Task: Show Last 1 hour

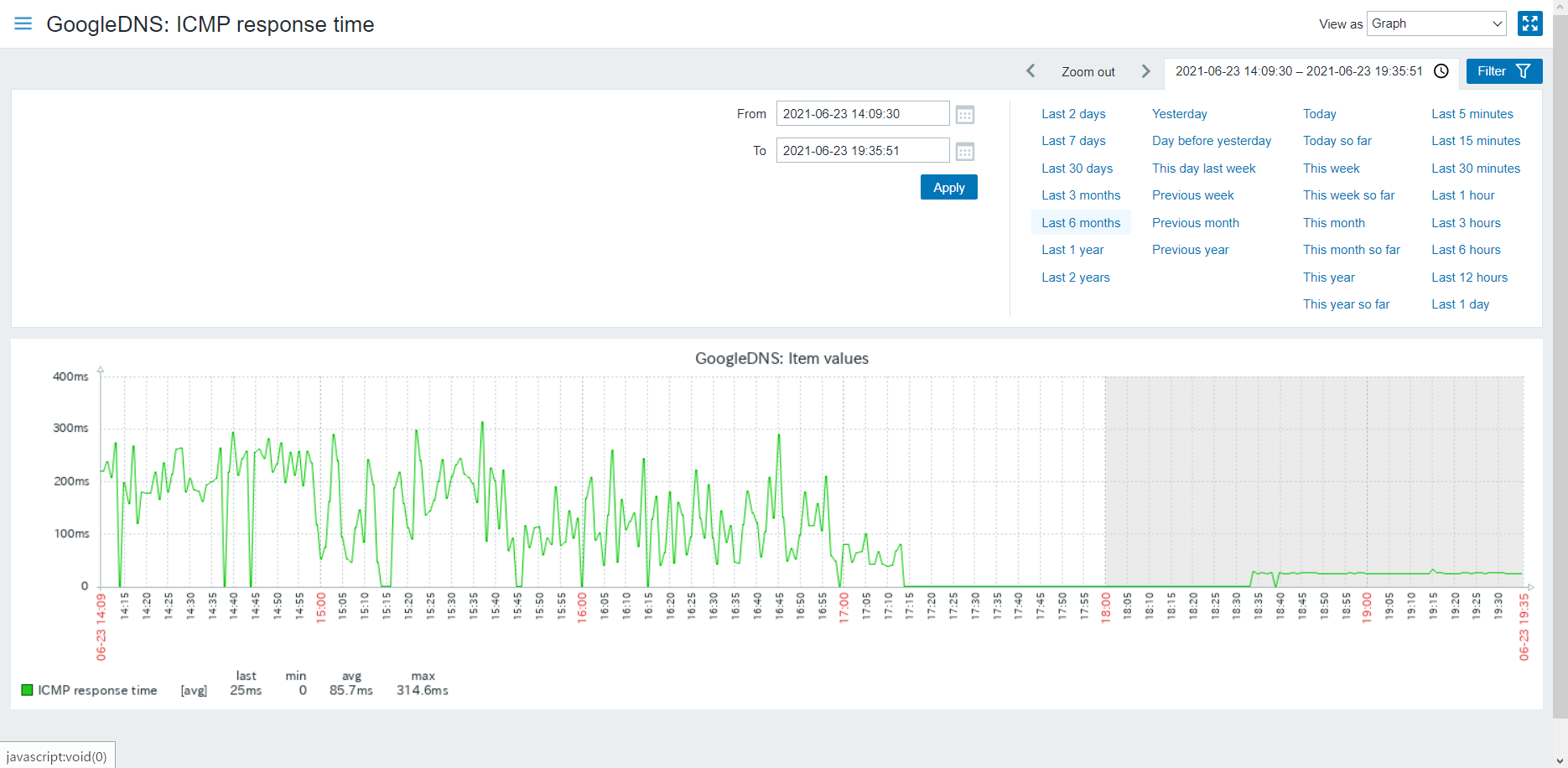Action: (x=1463, y=195)
